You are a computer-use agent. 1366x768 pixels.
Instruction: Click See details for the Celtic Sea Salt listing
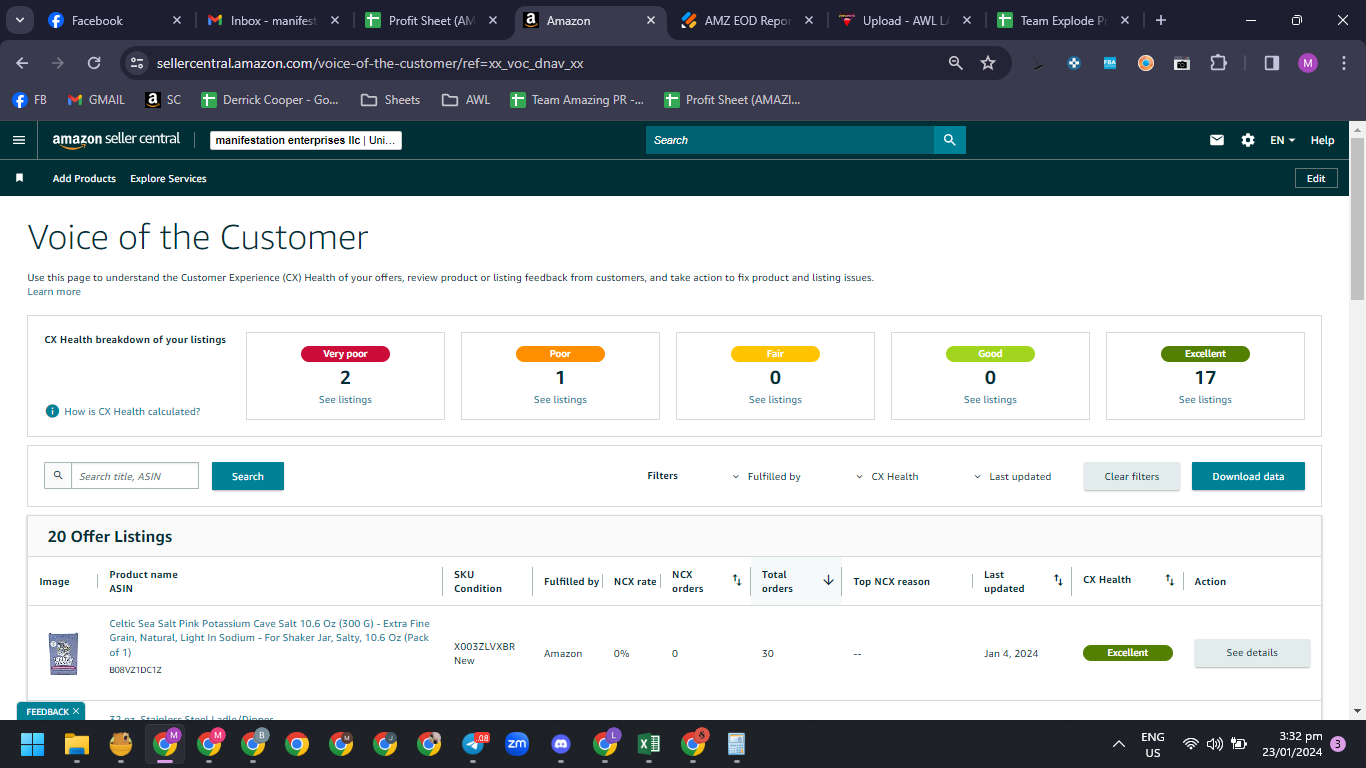click(1252, 653)
